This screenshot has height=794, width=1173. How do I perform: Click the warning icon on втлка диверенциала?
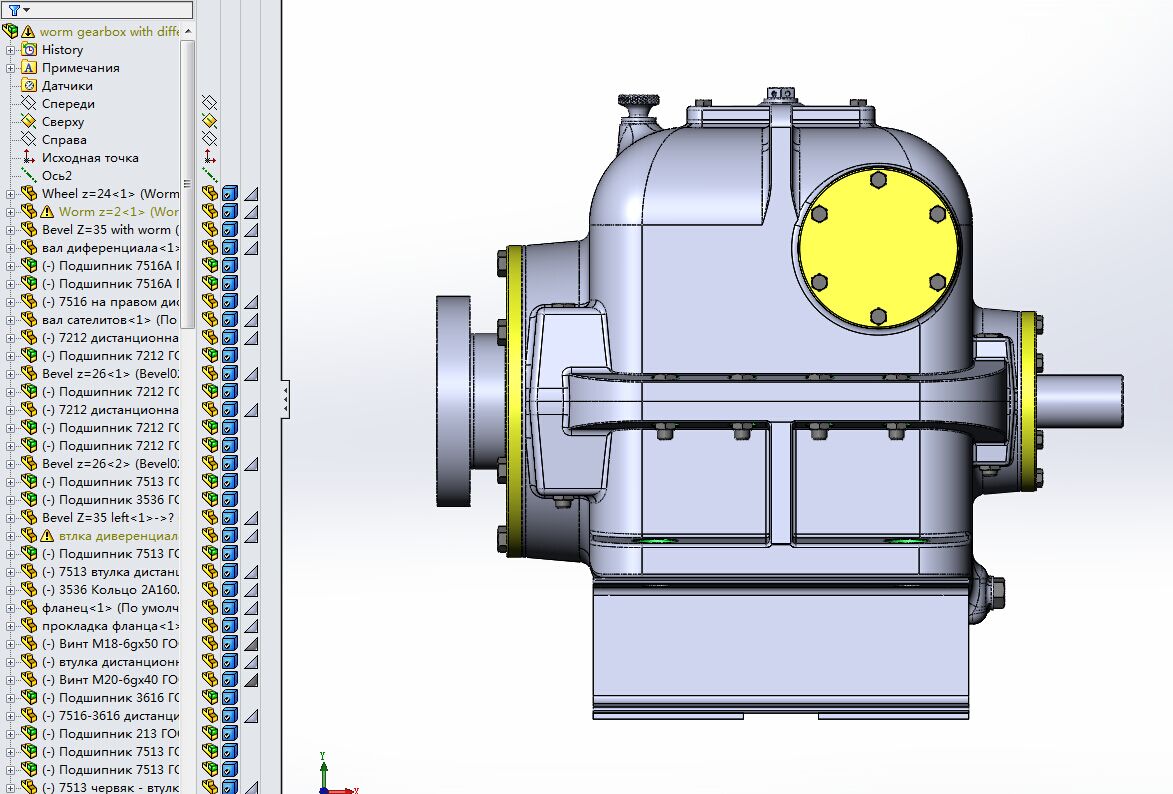[46, 536]
